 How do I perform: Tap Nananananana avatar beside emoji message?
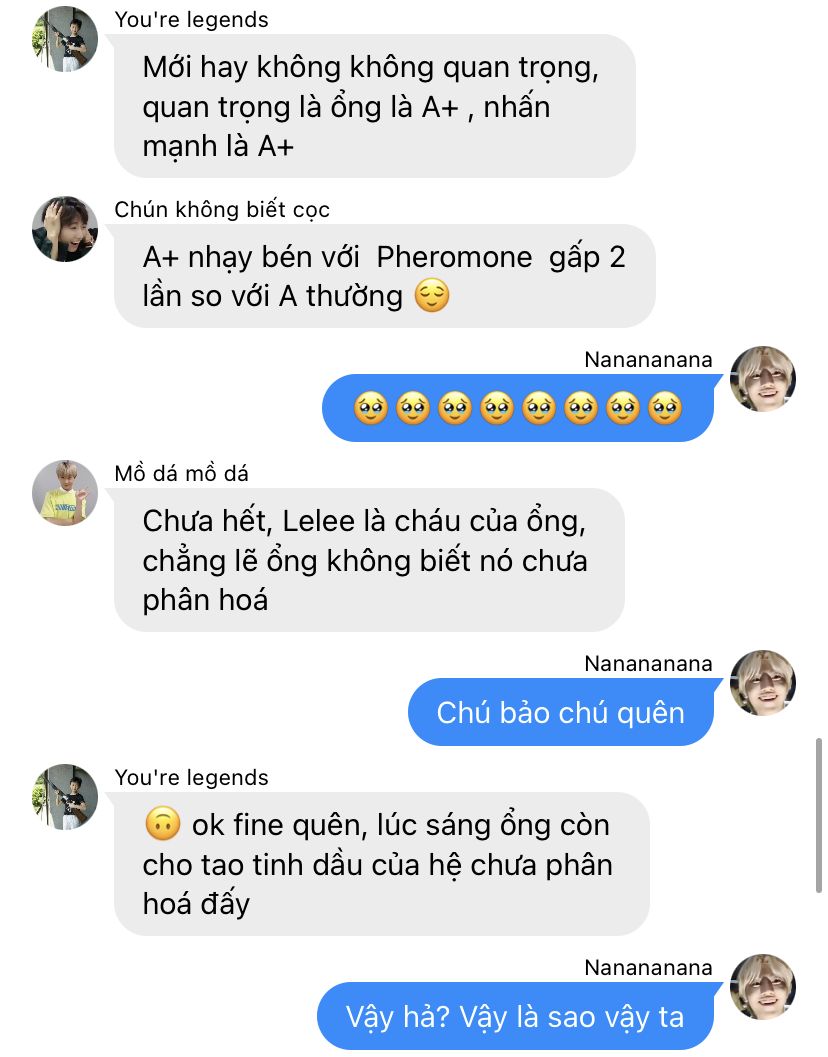[763, 379]
